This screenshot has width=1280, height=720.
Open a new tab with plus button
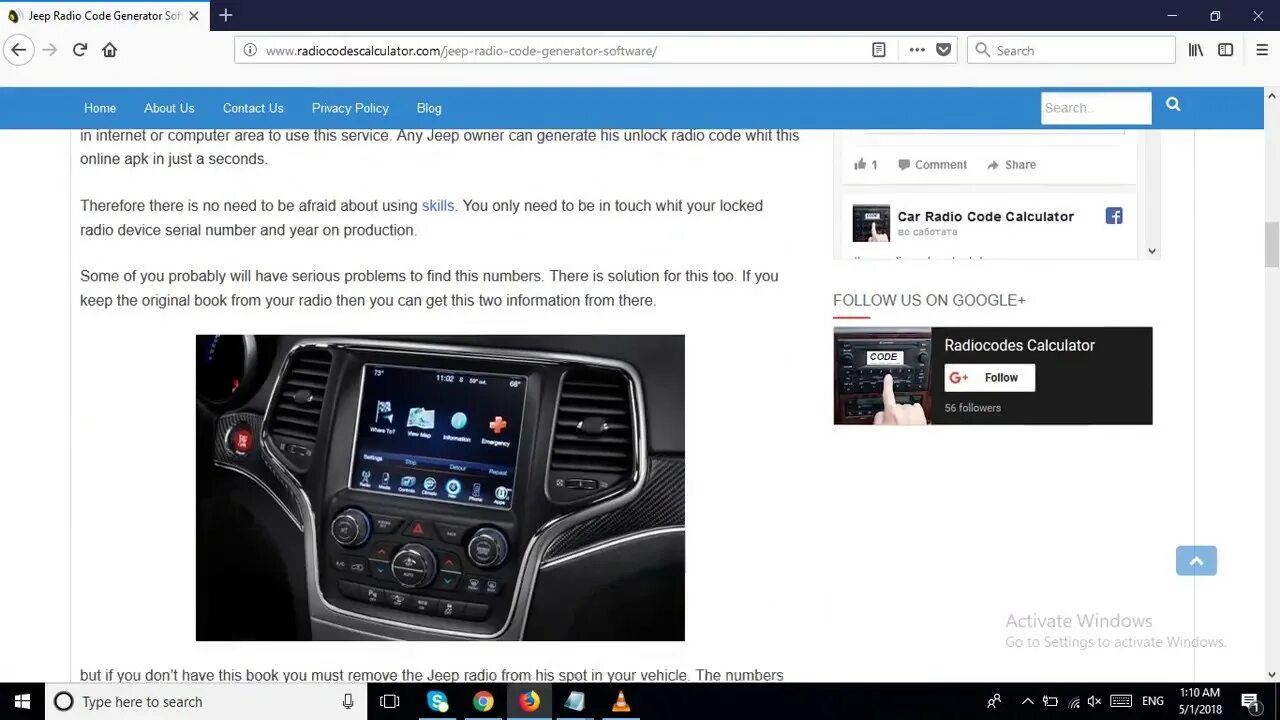point(226,15)
